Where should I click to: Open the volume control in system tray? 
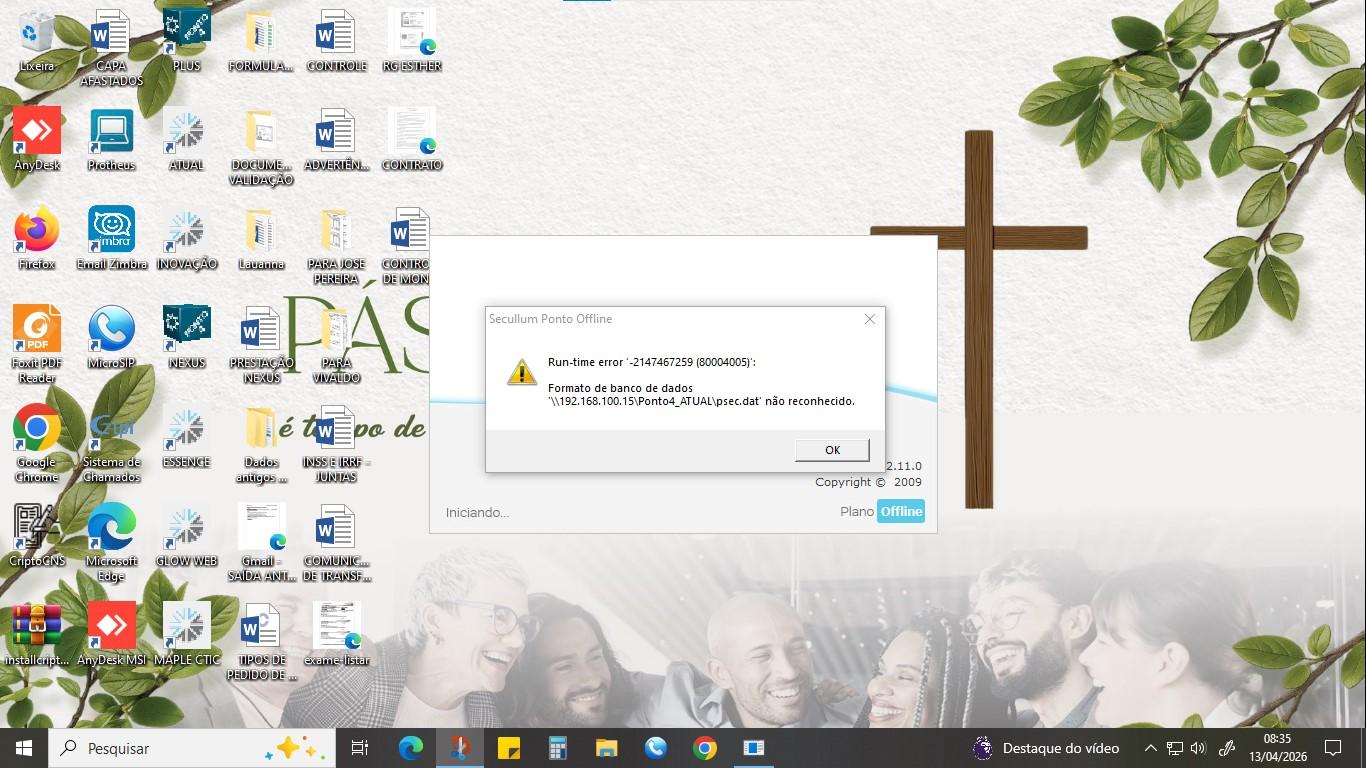1198,748
